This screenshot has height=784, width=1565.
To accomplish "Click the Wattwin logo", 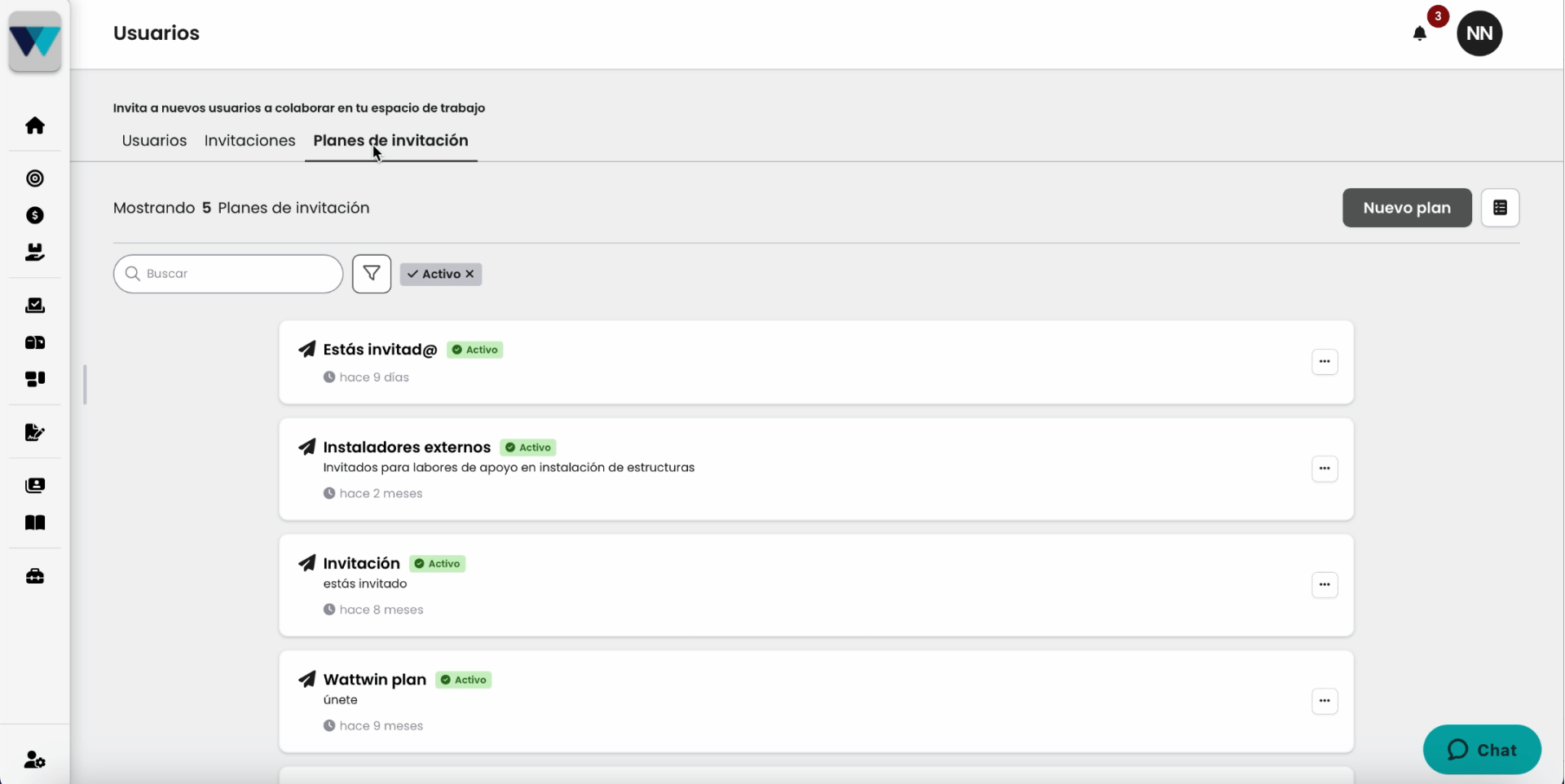I will point(35,41).
